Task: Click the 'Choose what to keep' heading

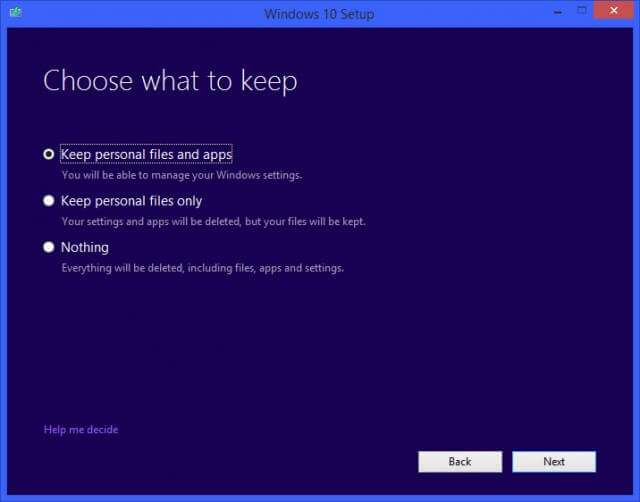Action: tap(170, 81)
